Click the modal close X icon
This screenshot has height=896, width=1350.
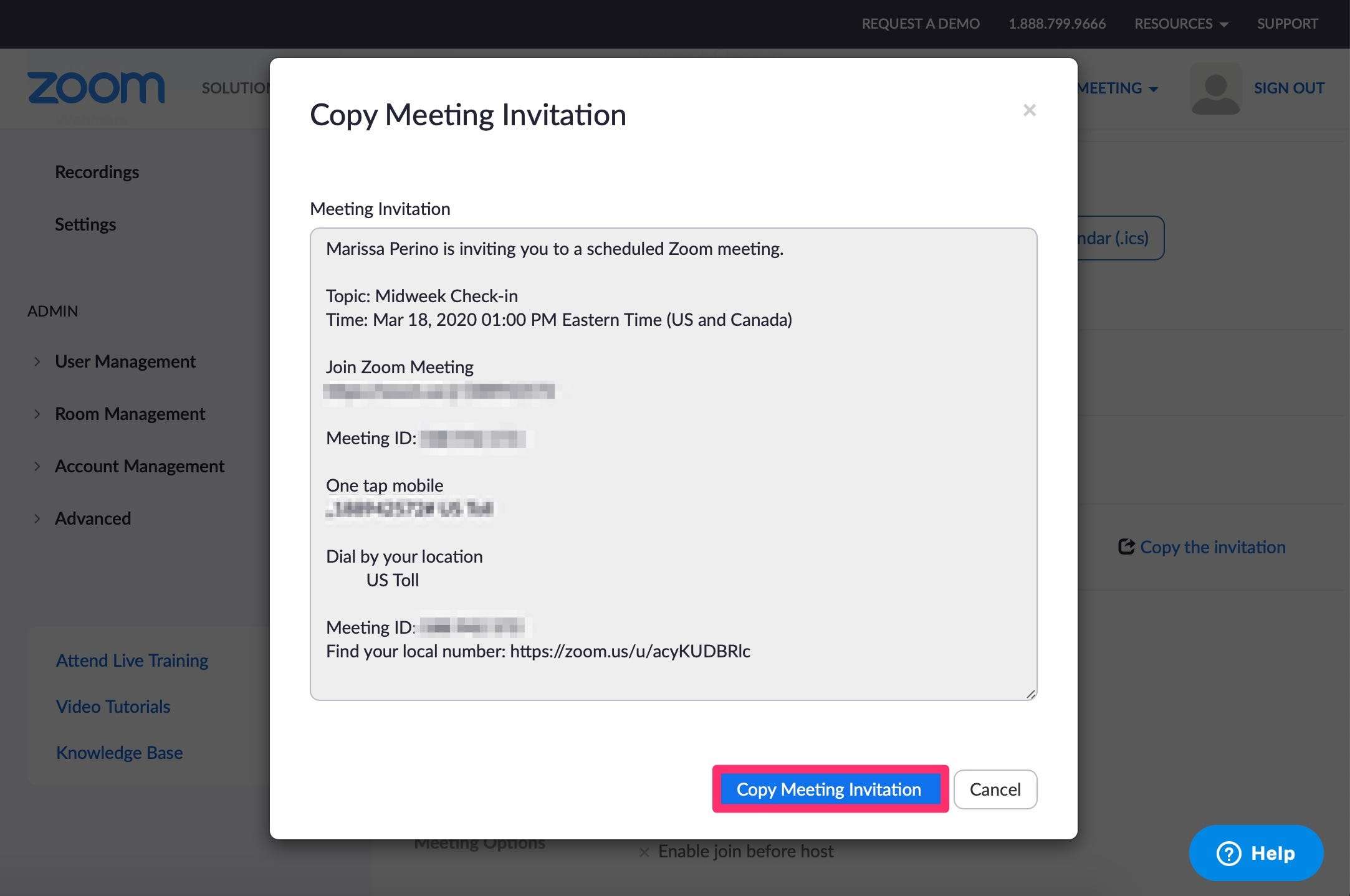1029,110
